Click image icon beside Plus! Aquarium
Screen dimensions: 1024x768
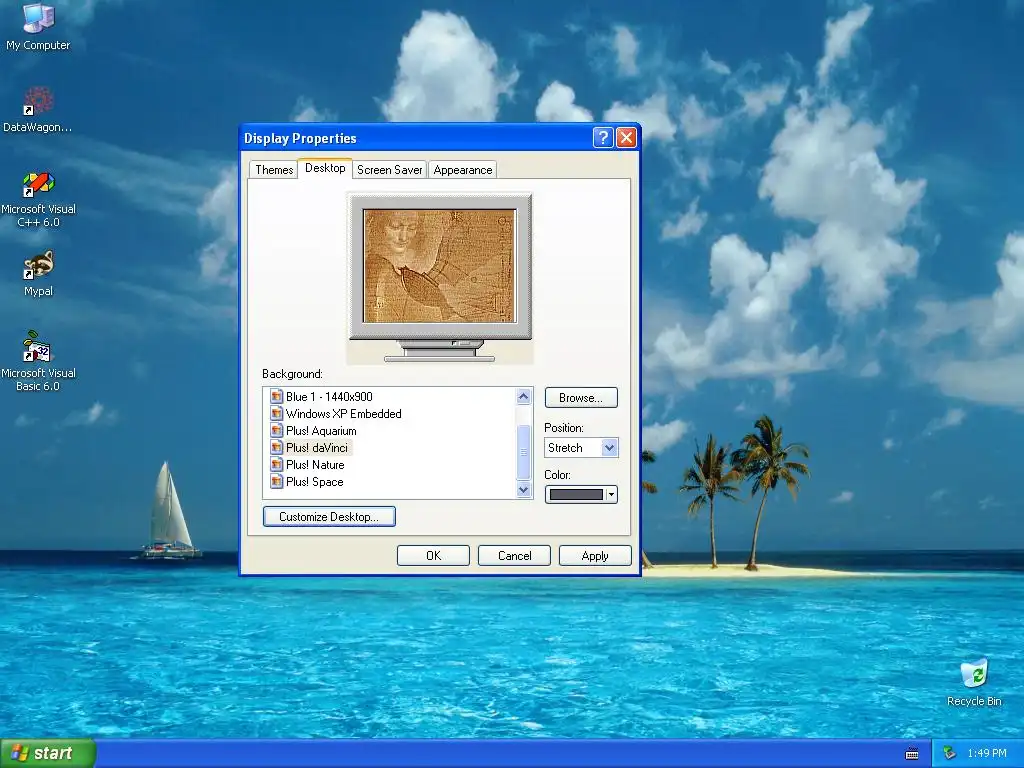pyautogui.click(x=276, y=430)
